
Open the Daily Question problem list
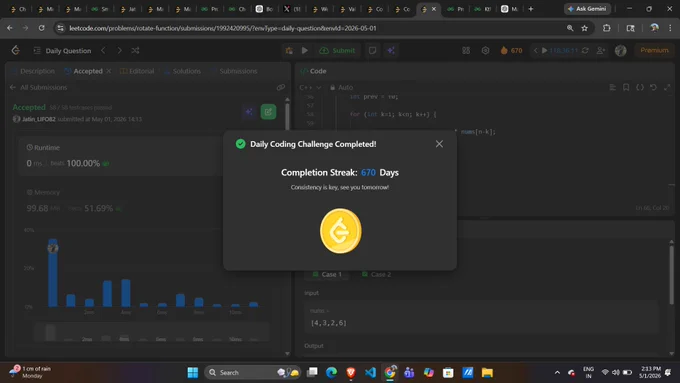pyautogui.click(x=62, y=51)
